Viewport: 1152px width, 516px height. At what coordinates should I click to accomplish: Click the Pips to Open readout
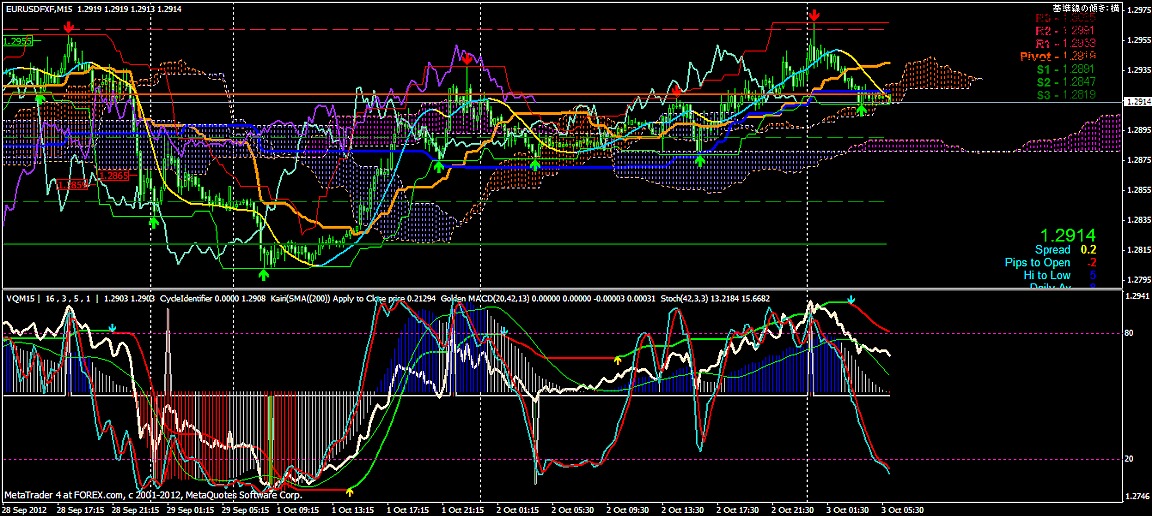point(1037,262)
